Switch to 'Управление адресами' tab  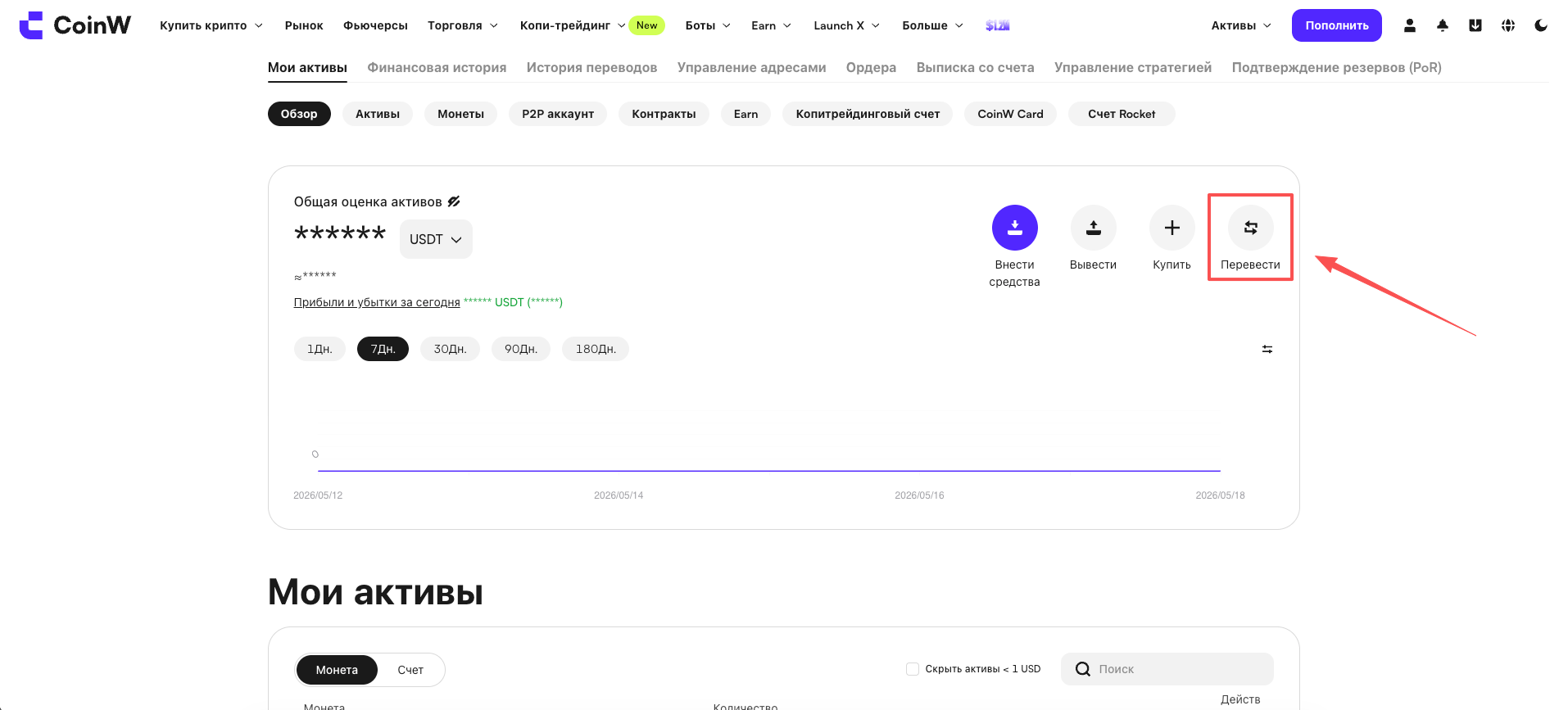point(751,67)
